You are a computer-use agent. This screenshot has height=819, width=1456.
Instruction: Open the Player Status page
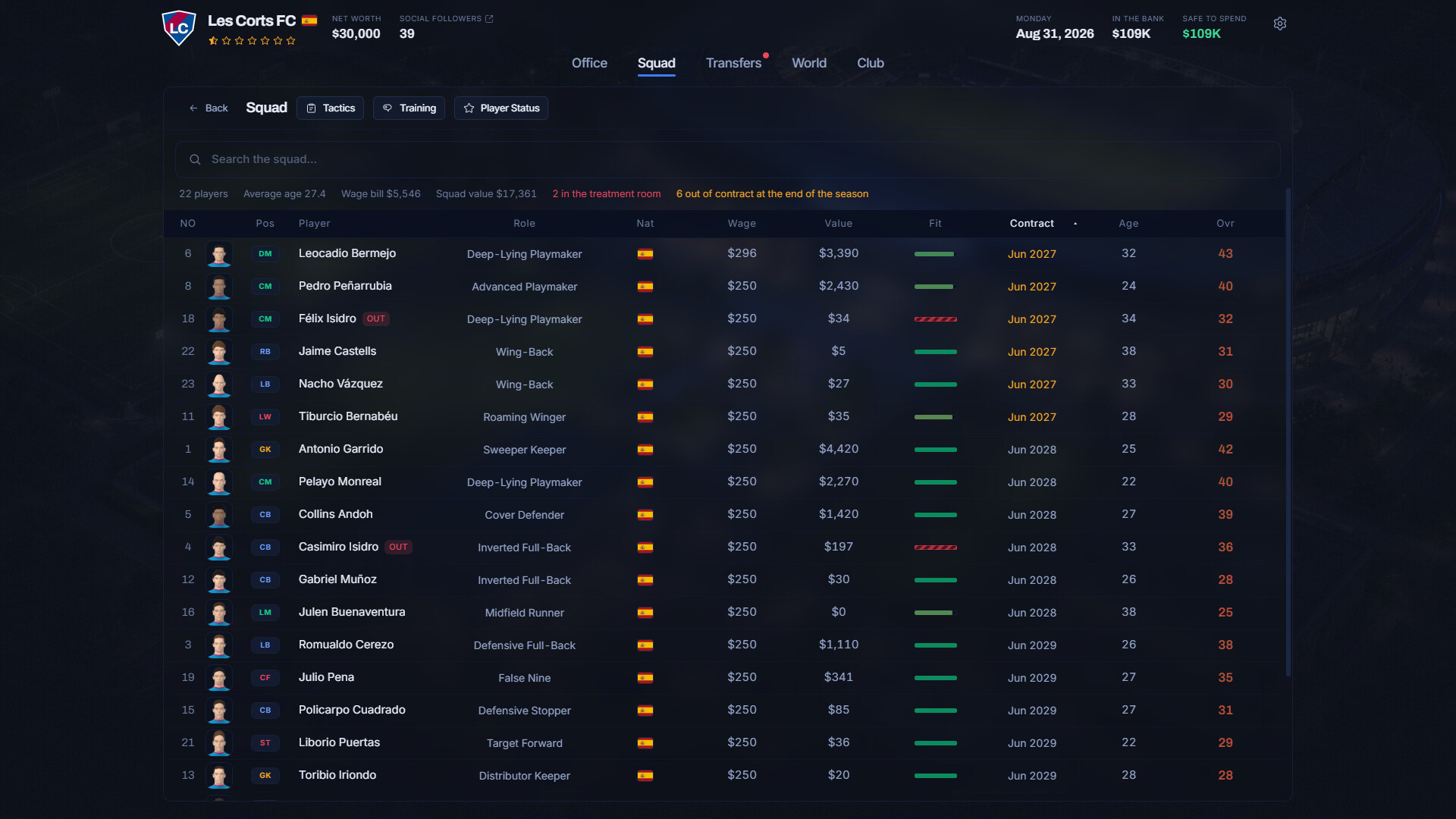pos(501,108)
